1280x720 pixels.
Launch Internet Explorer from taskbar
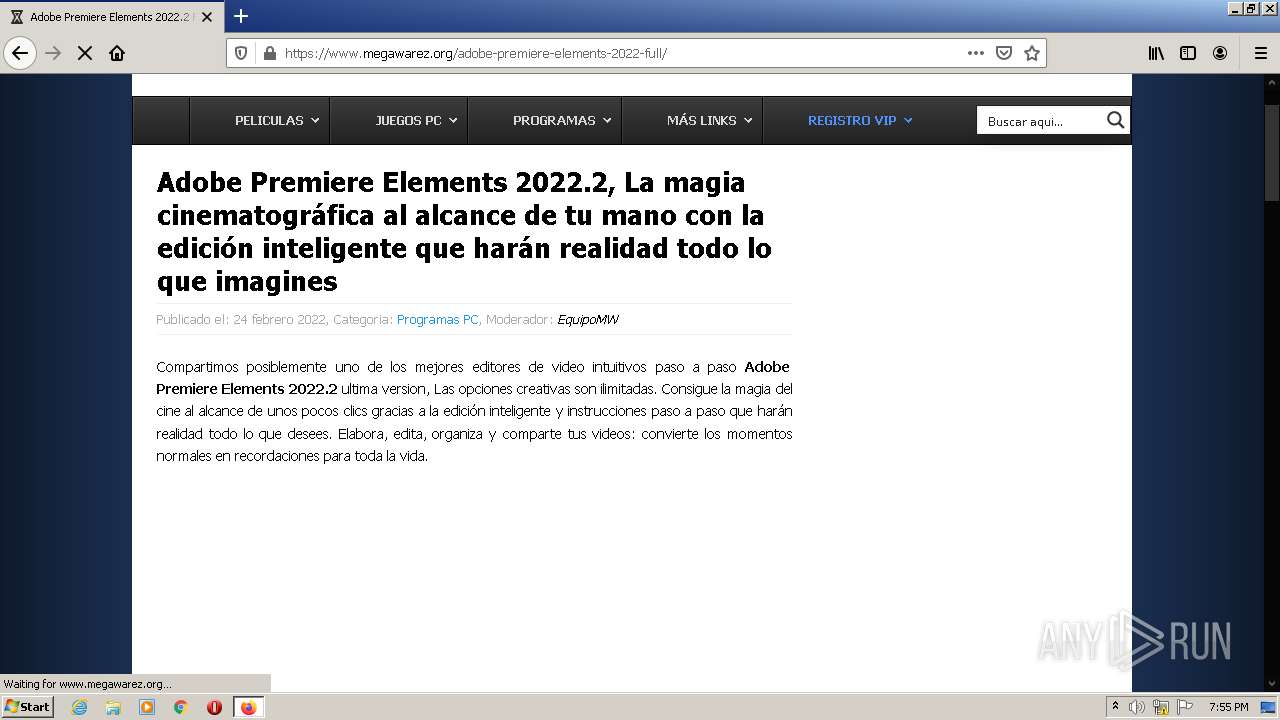[x=79, y=707]
